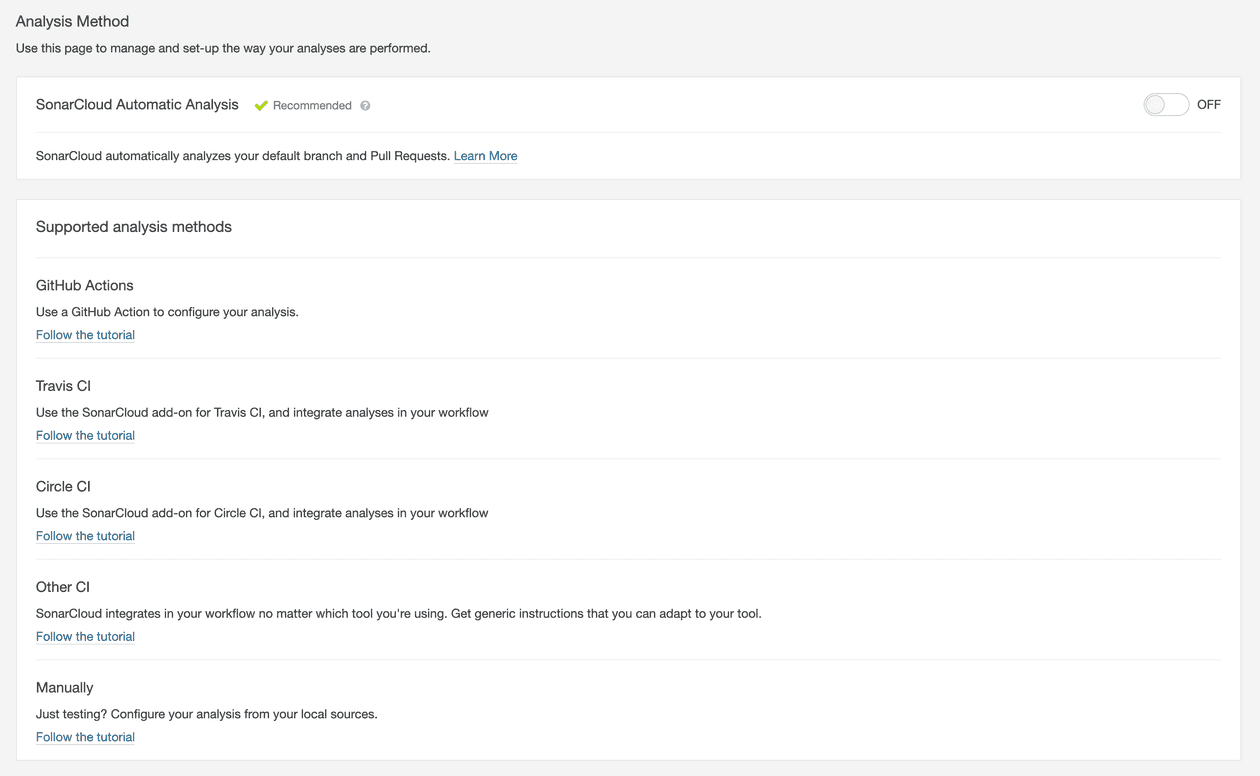Screen dimensions: 1260x776
Task: Click the help question mark icon beside Recommended
Action: 365,106
